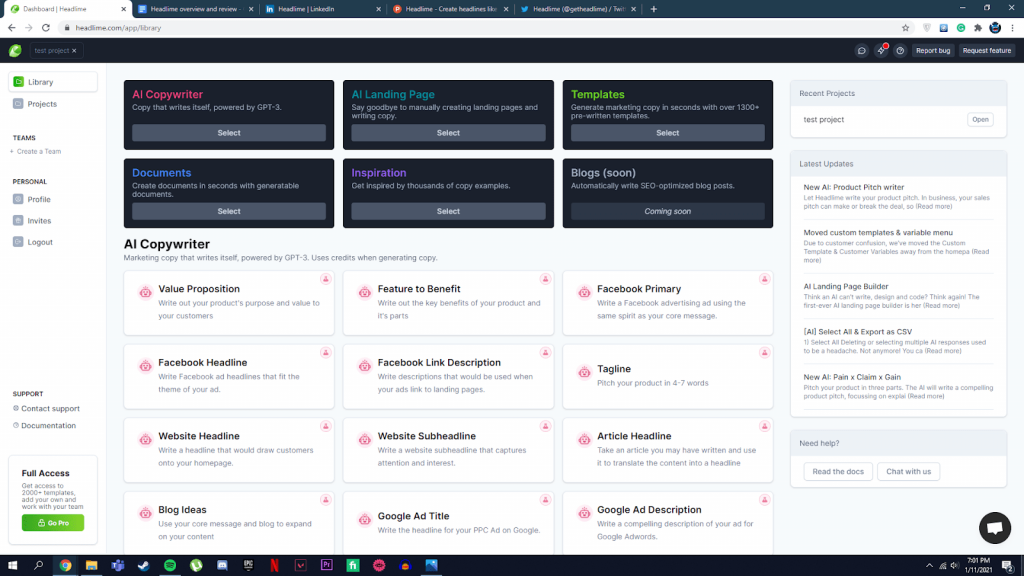The height and width of the screenshot is (576, 1024).
Task: Click the robot icon on Website Headline card
Action: (x=145, y=440)
